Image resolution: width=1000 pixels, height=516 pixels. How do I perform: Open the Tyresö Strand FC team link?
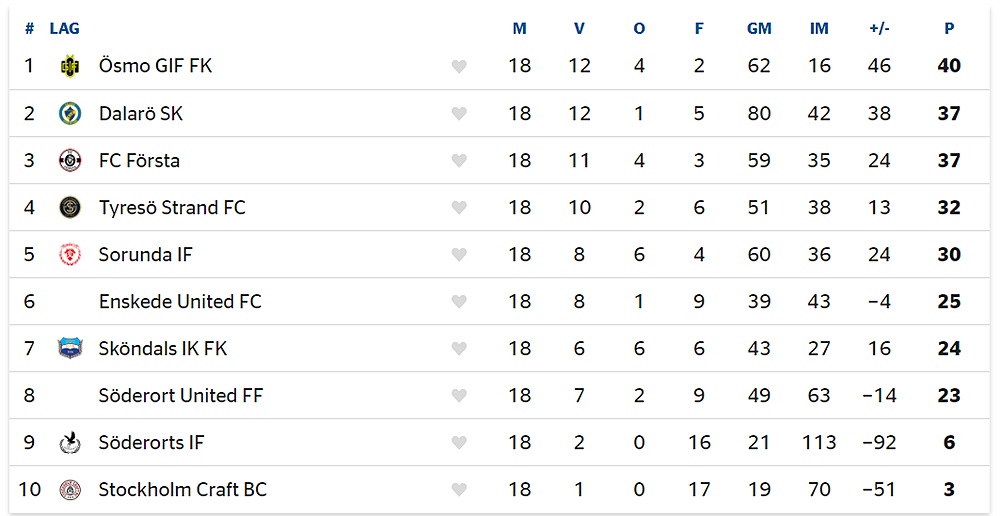click(172, 208)
